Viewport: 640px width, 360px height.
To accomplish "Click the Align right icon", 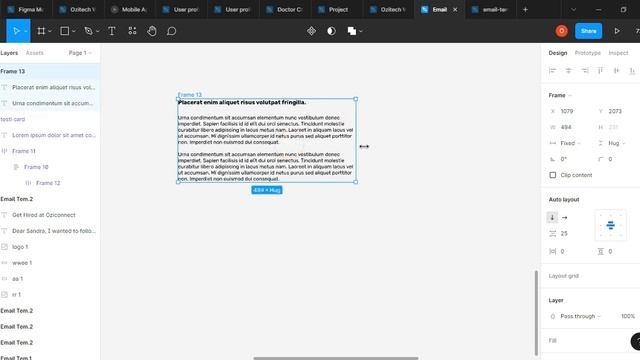I will 585,71.
